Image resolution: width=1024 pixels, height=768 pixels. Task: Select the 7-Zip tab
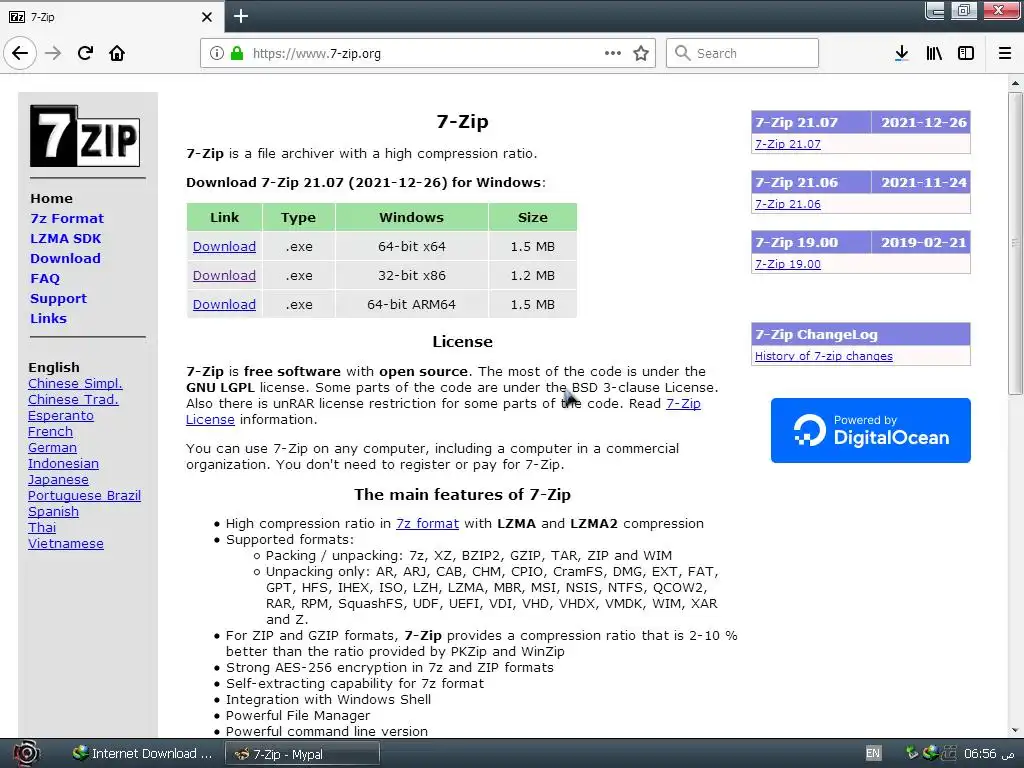[111, 17]
